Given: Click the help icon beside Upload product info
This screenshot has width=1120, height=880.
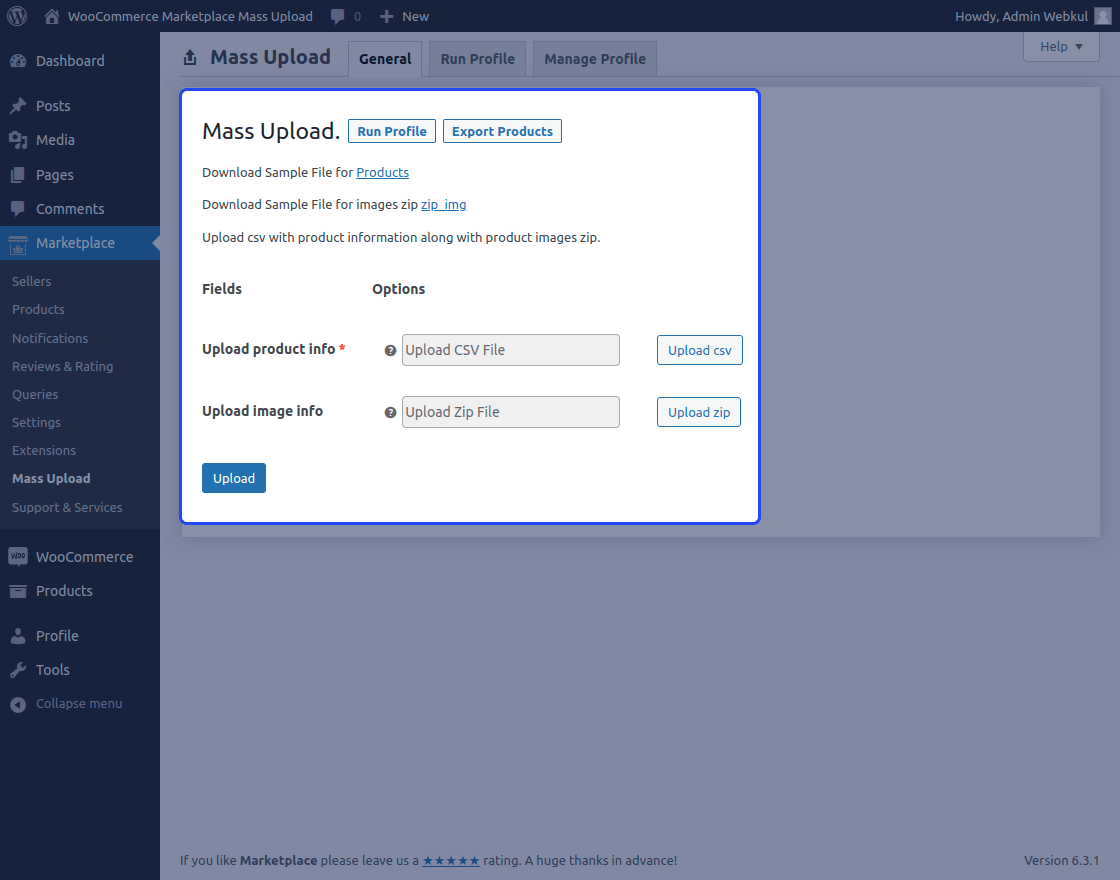Looking at the screenshot, I should pos(389,350).
